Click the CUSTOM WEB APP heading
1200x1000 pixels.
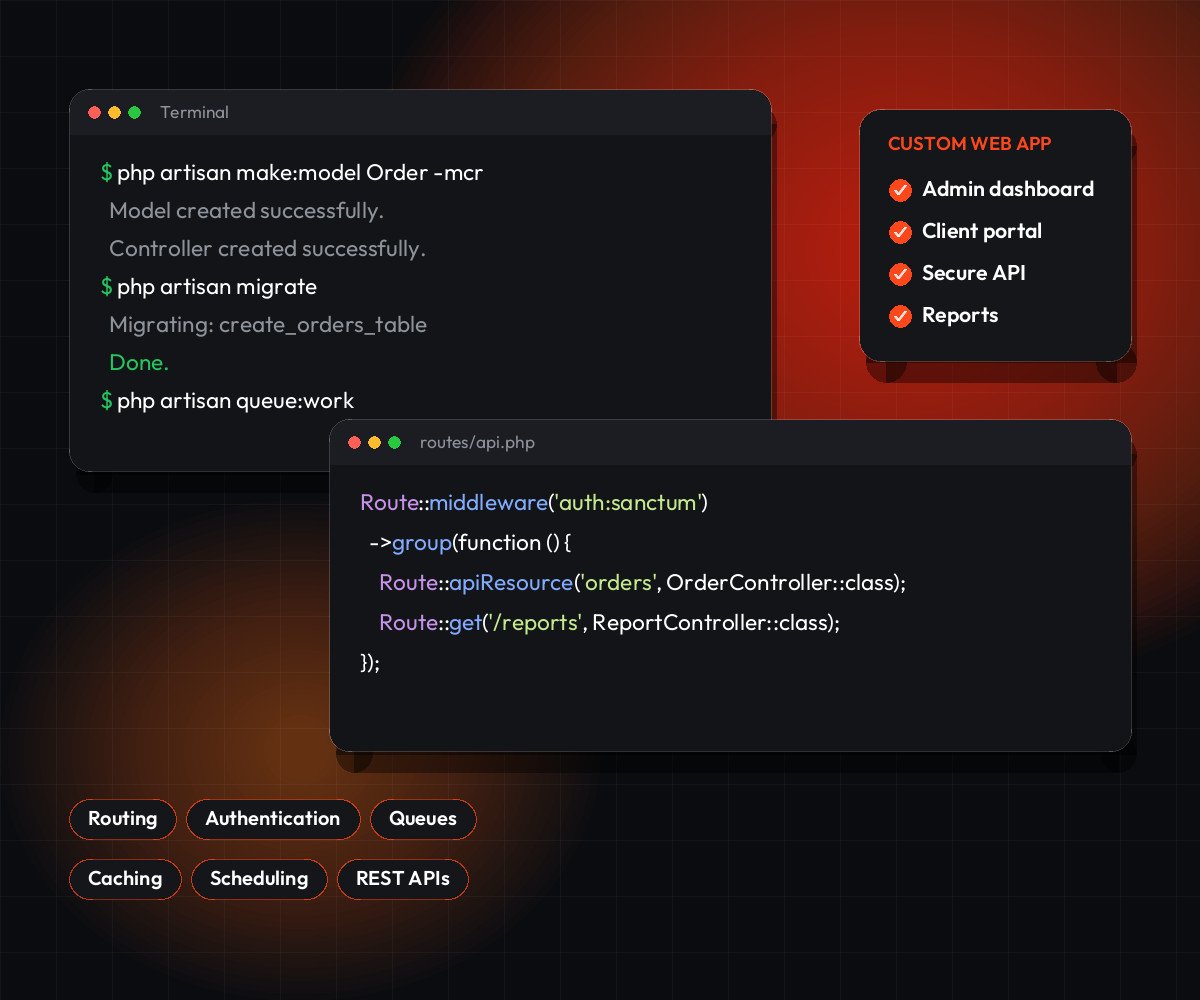970,144
